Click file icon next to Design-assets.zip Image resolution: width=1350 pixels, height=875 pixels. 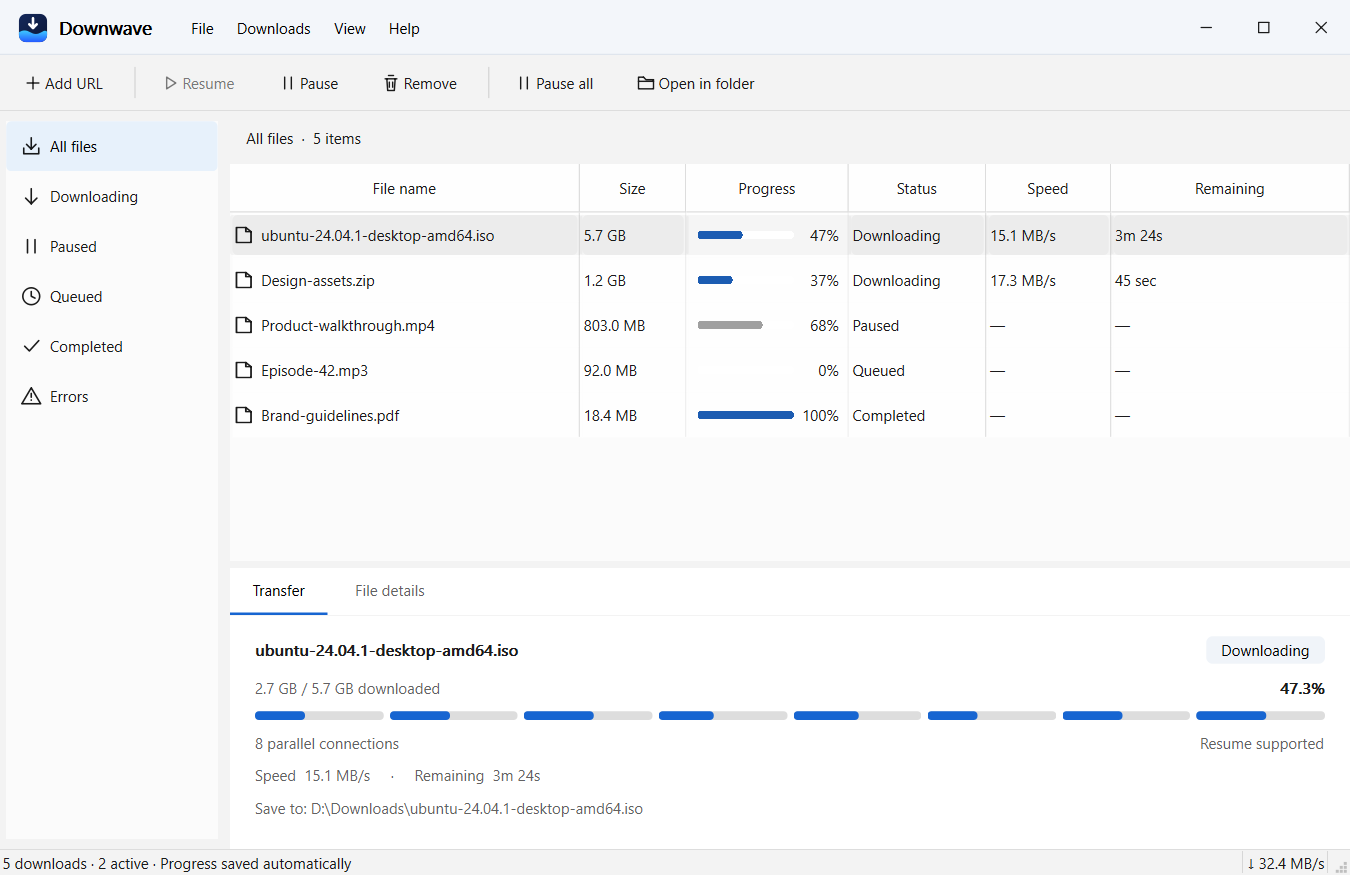[243, 281]
